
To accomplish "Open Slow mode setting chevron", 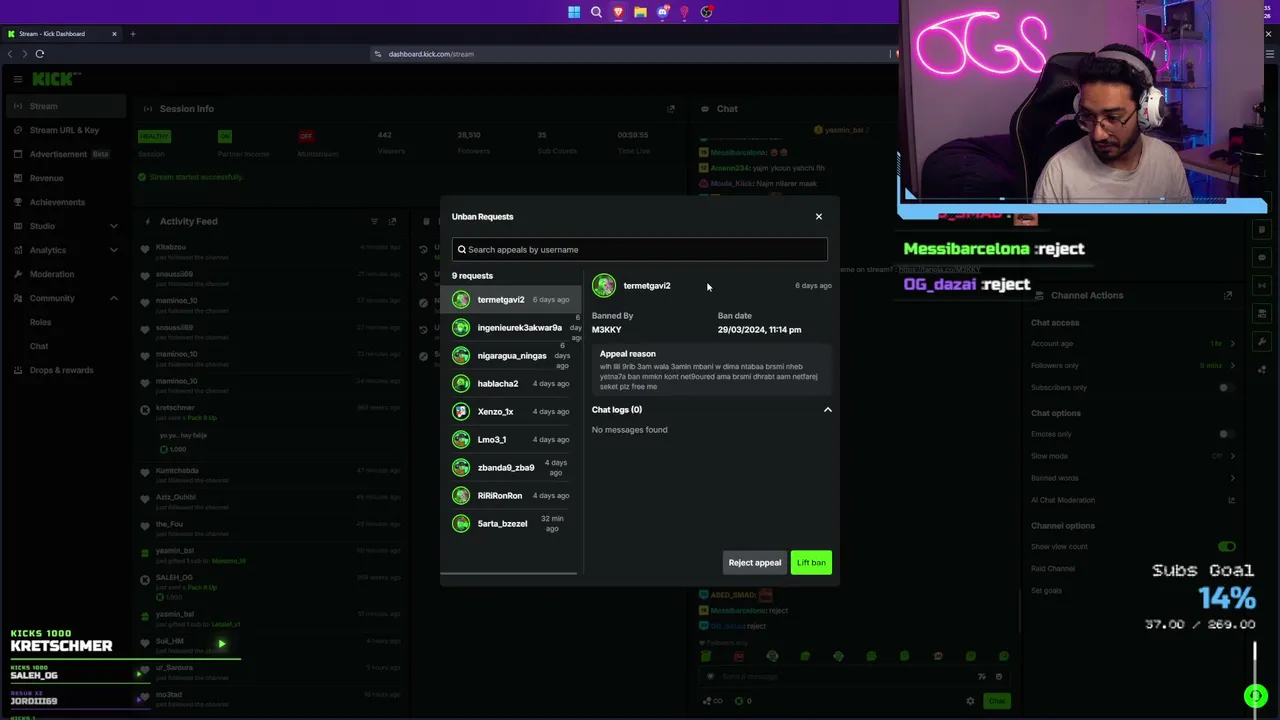I will (x=1232, y=456).
